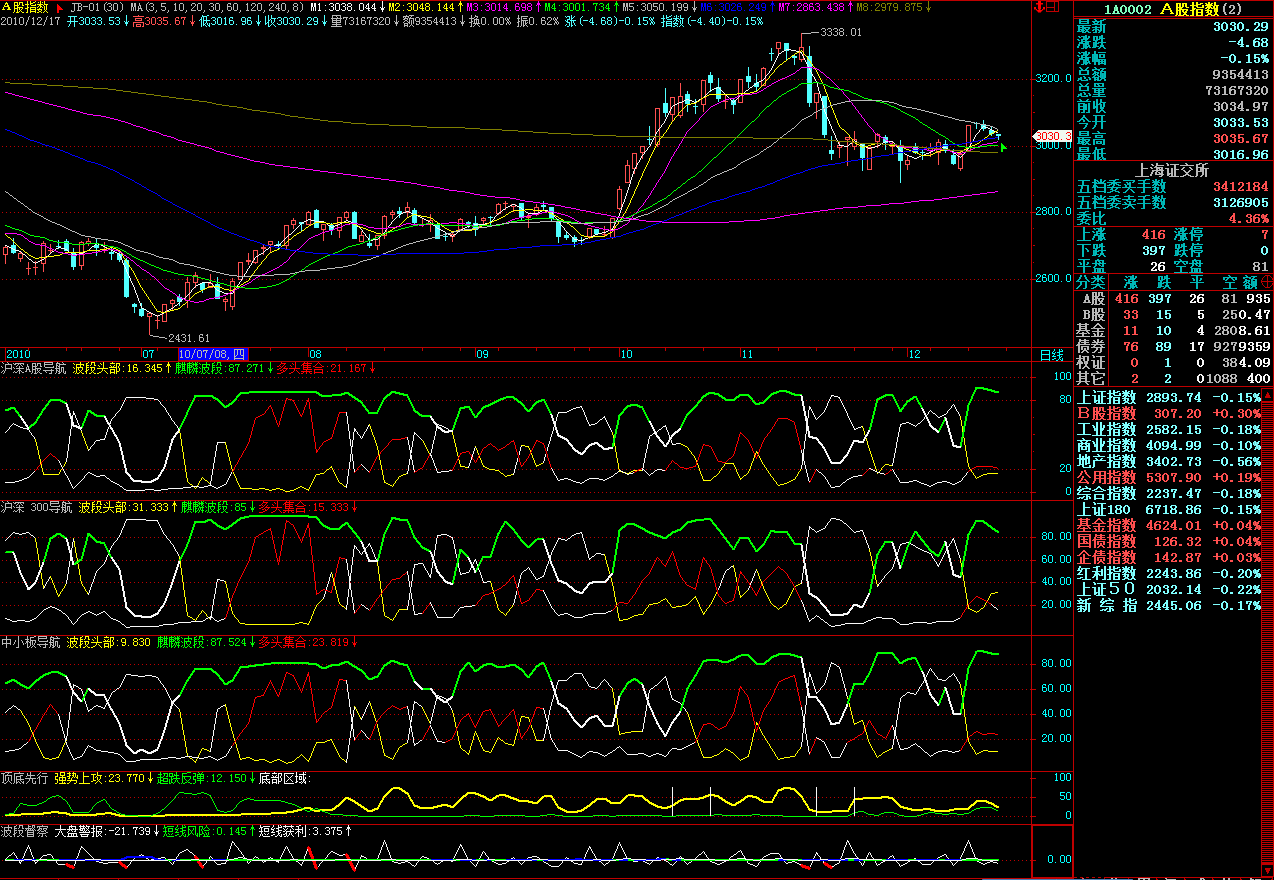Select B股指数 row
The image size is (1274, 880).
tap(1168, 414)
